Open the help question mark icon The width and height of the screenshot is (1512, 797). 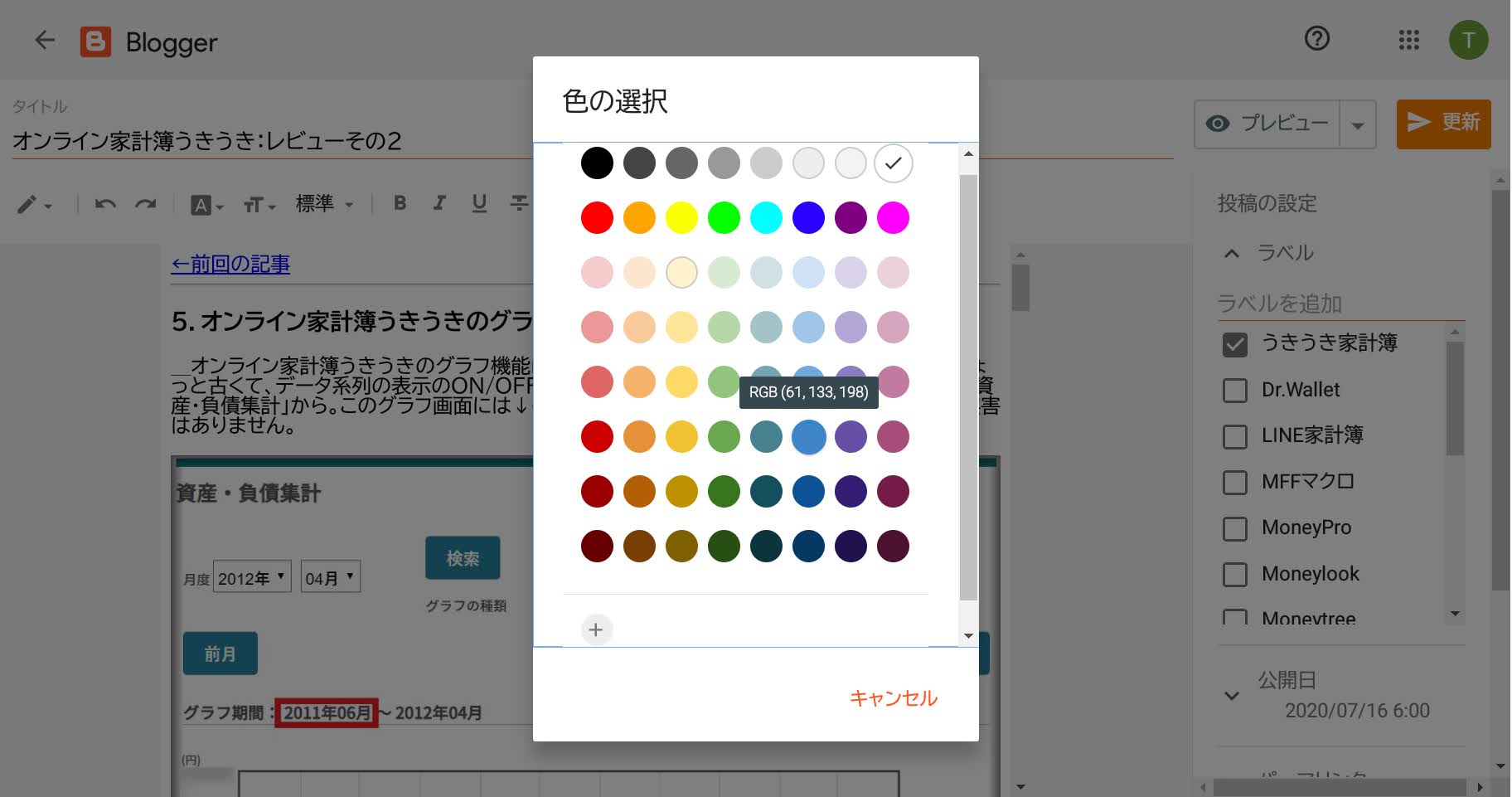coord(1316,39)
